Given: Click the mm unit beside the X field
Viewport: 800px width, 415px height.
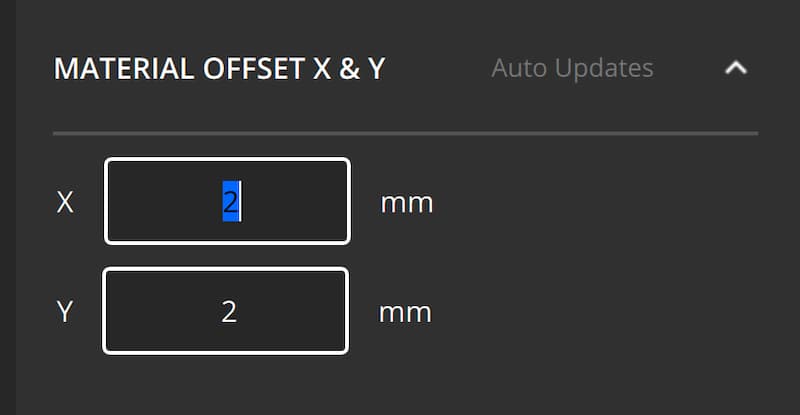Looking at the screenshot, I should (x=407, y=203).
